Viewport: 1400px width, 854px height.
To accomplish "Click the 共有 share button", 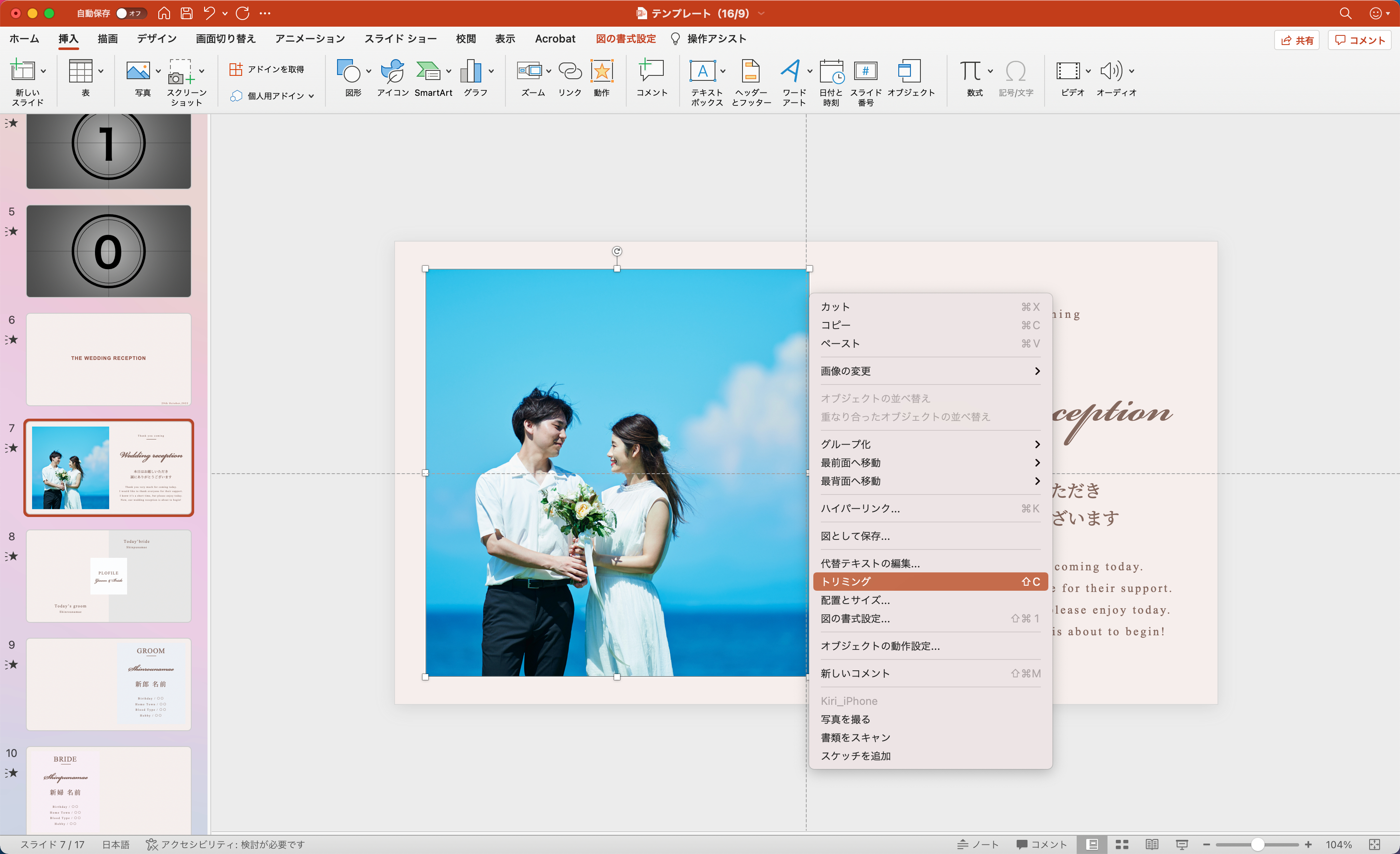I will (1297, 40).
